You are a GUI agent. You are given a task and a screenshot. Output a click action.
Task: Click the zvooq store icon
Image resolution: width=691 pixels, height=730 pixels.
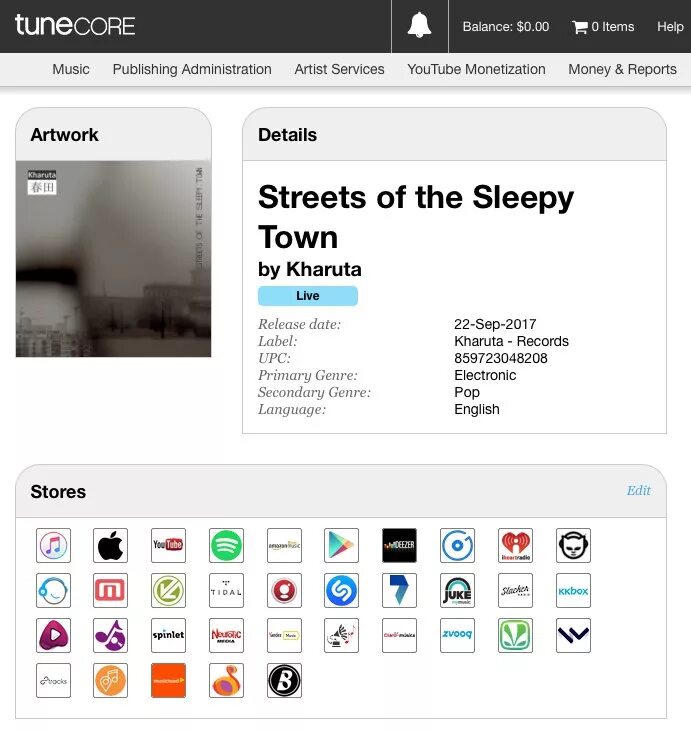click(457, 635)
